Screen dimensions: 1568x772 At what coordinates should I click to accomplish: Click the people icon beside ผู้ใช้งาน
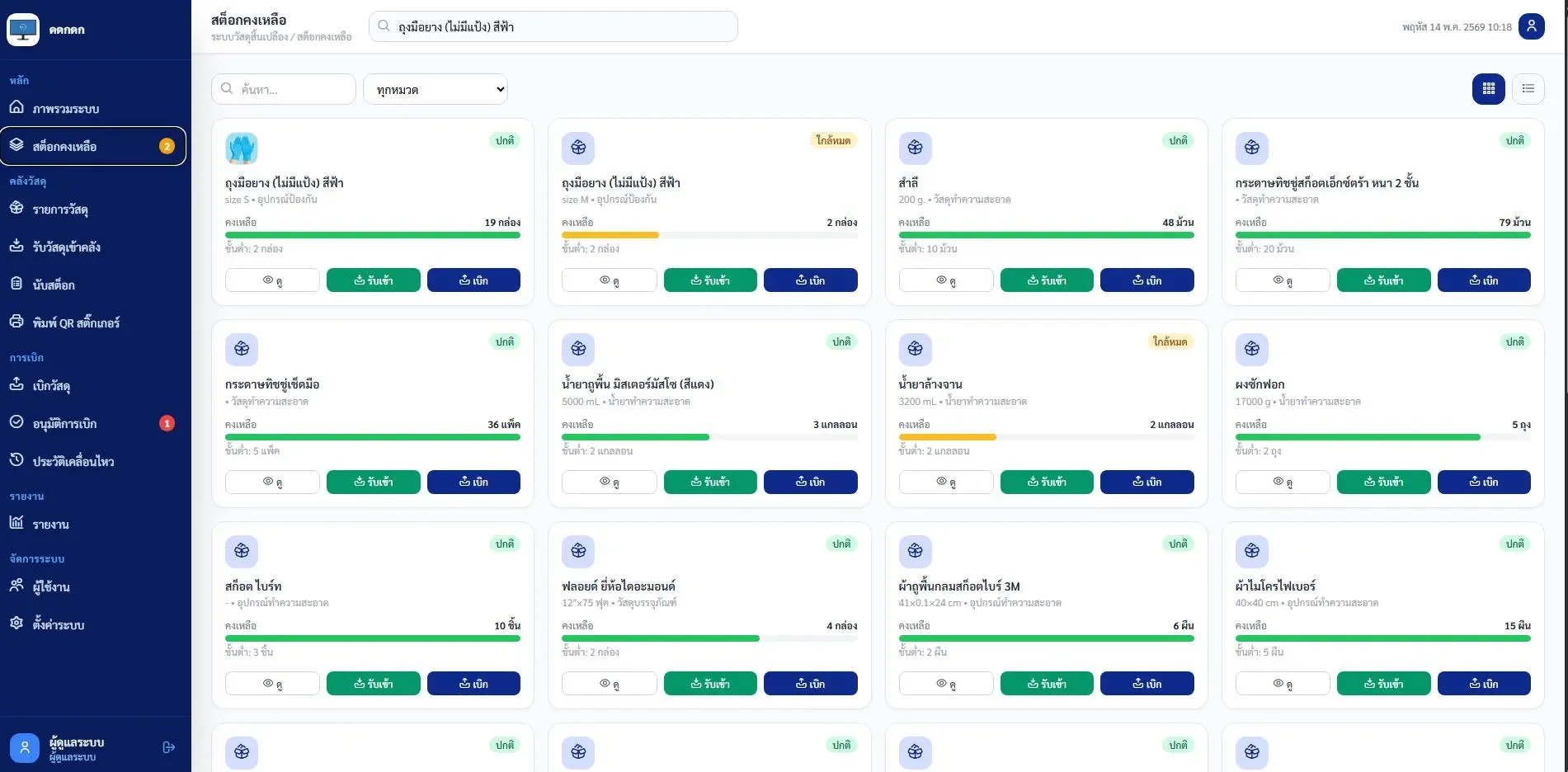tap(16, 586)
